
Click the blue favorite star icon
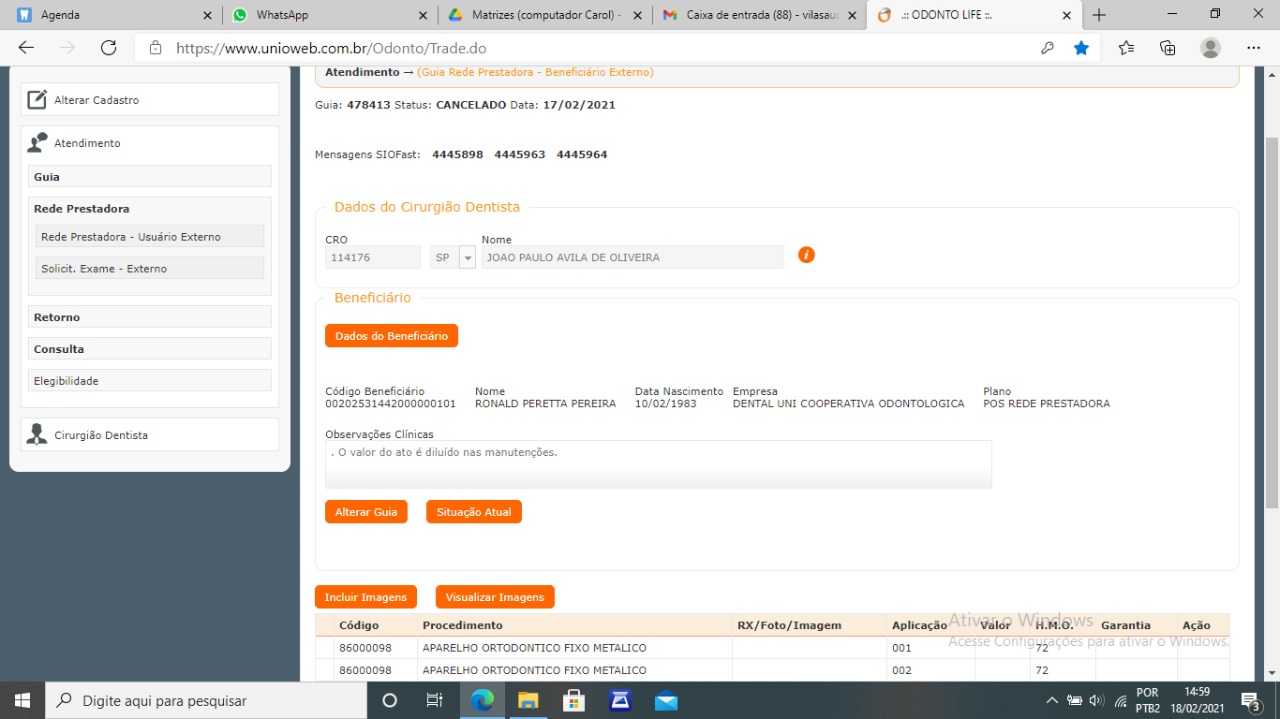[1081, 48]
